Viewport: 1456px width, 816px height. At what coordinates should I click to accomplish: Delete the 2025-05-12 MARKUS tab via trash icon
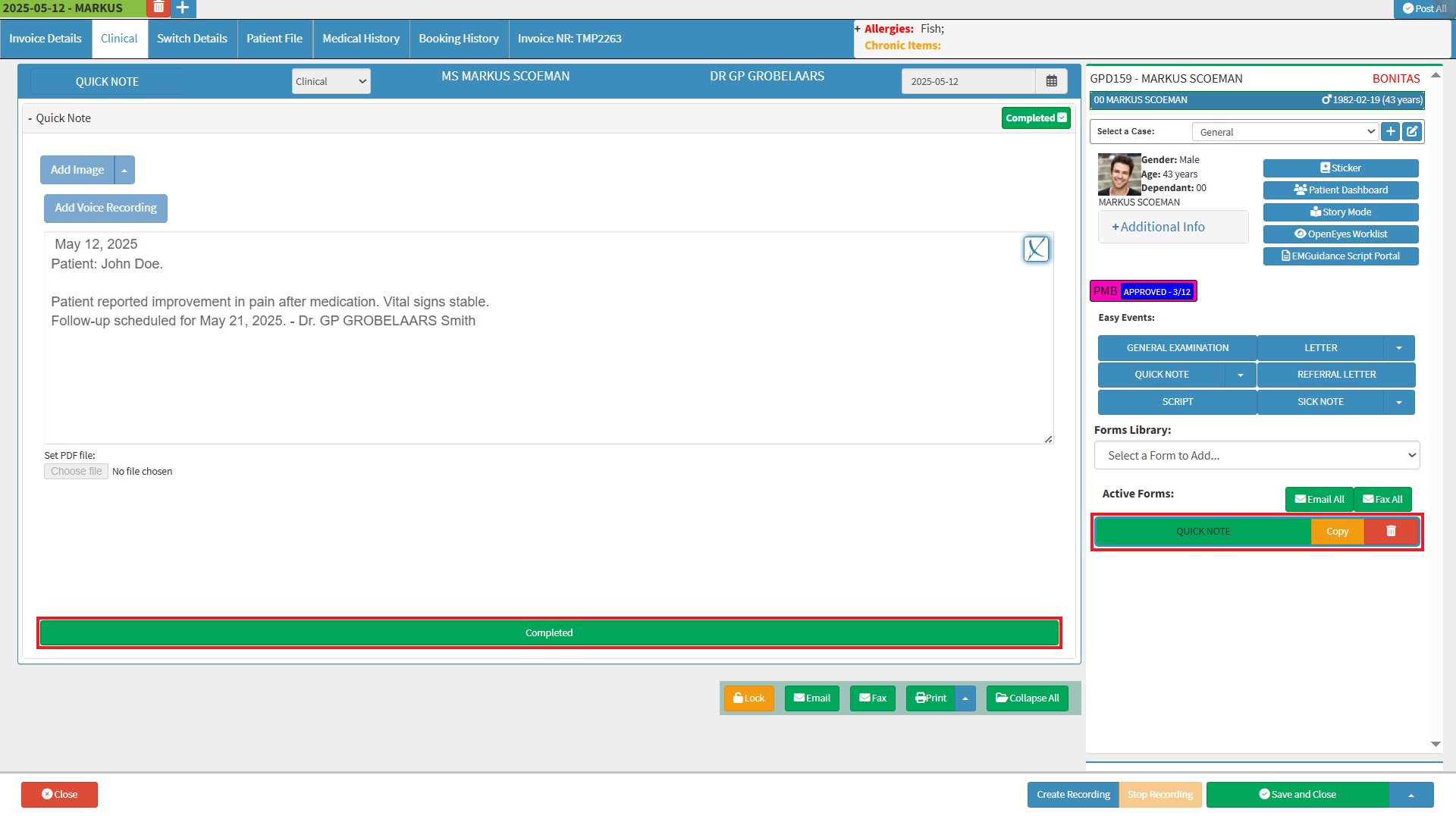coord(158,8)
